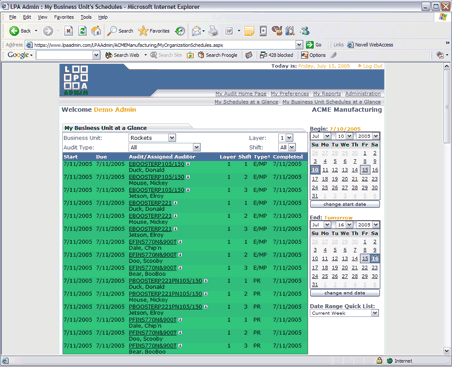Click the security lock icon in status bar

click(x=379, y=360)
